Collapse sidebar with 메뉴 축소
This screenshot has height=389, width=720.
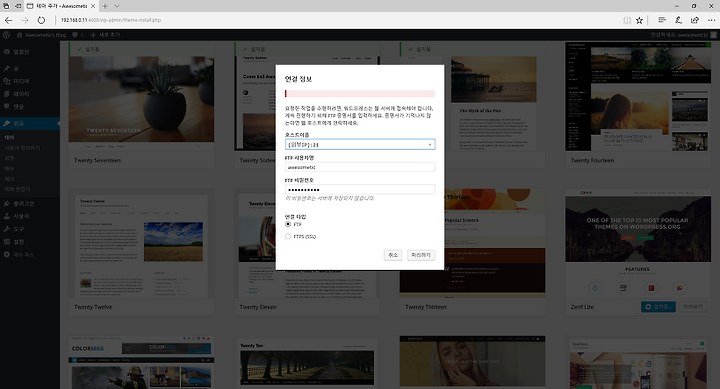(x=30, y=254)
